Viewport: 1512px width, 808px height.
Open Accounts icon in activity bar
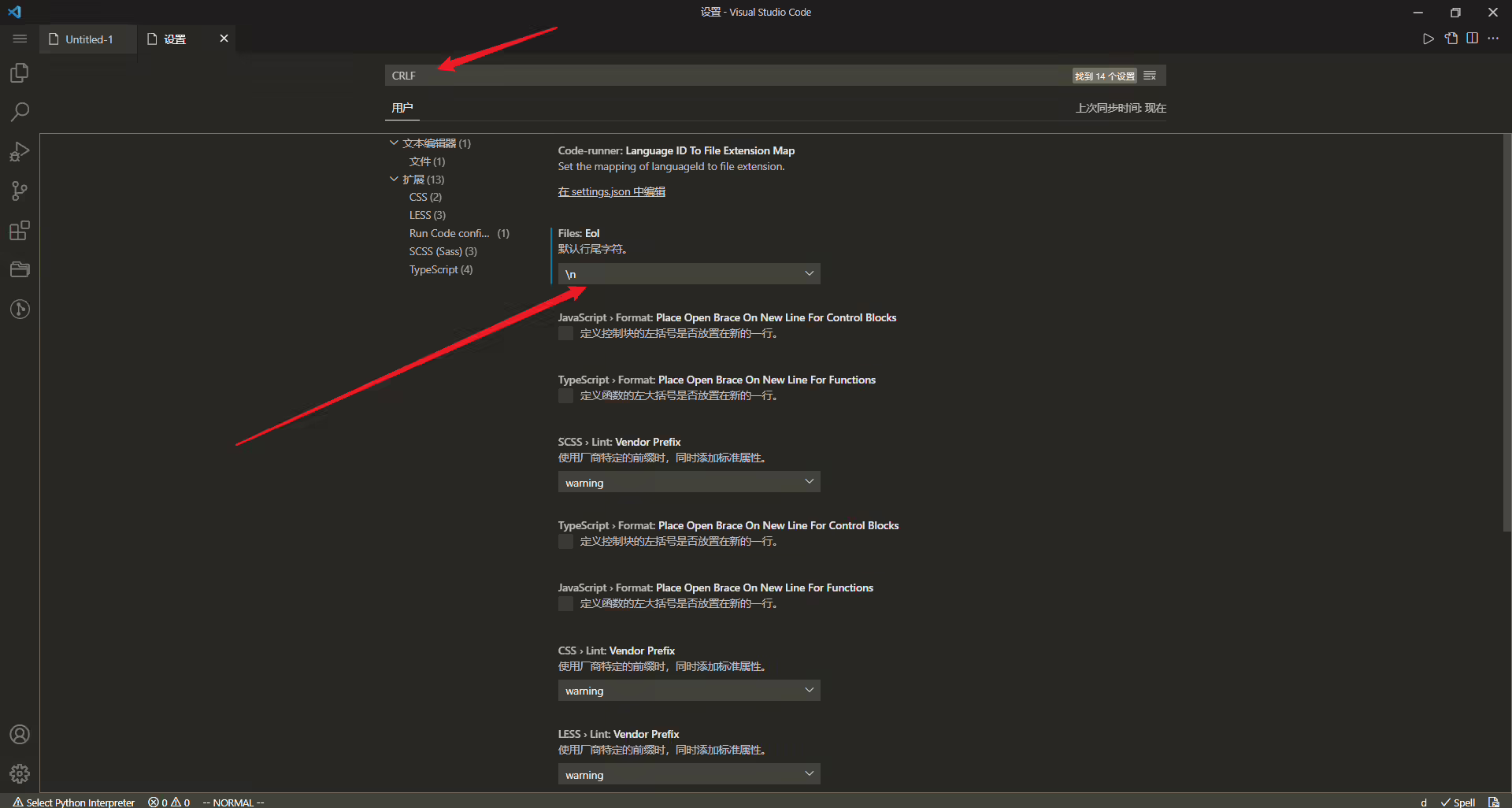20,734
